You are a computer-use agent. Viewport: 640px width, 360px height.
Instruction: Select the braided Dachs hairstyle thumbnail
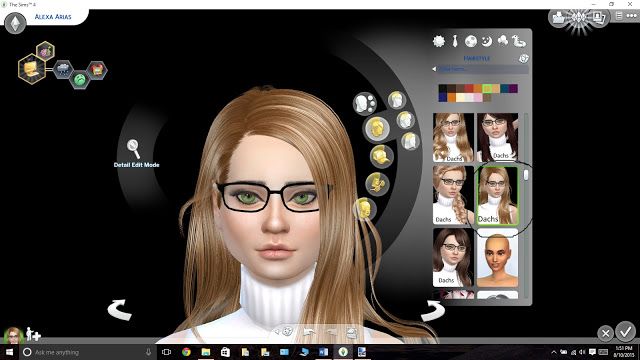click(453, 195)
